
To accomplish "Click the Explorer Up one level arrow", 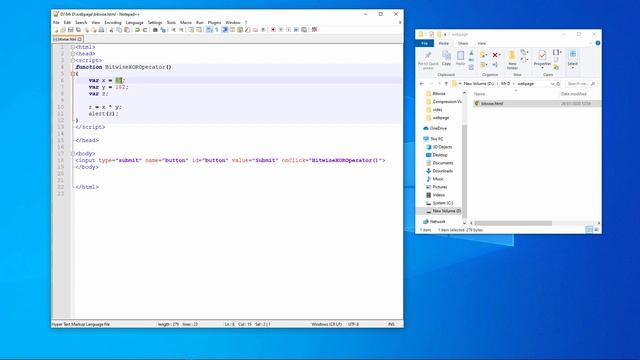I will (447, 84).
